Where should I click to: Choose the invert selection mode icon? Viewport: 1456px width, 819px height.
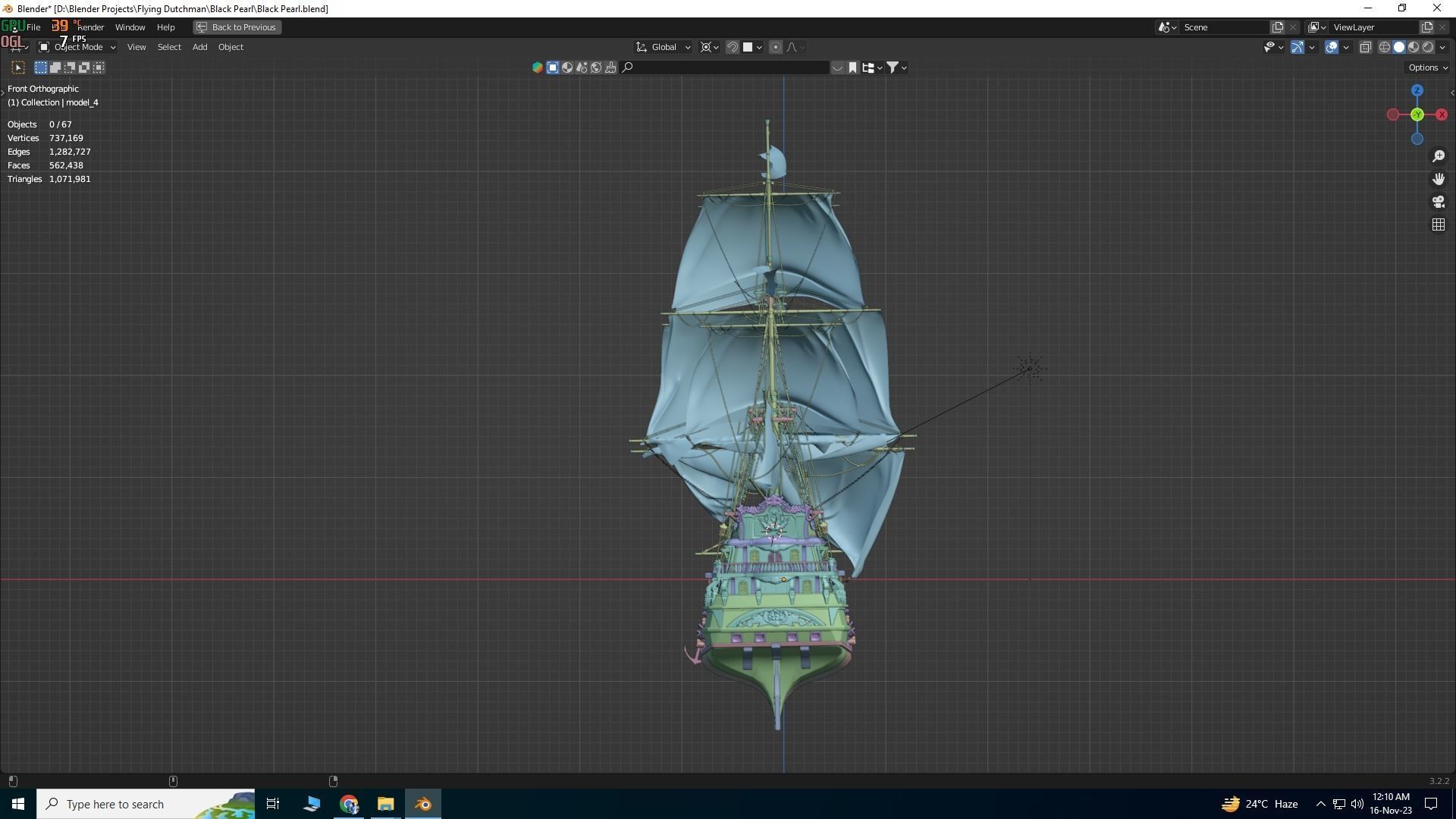84,67
